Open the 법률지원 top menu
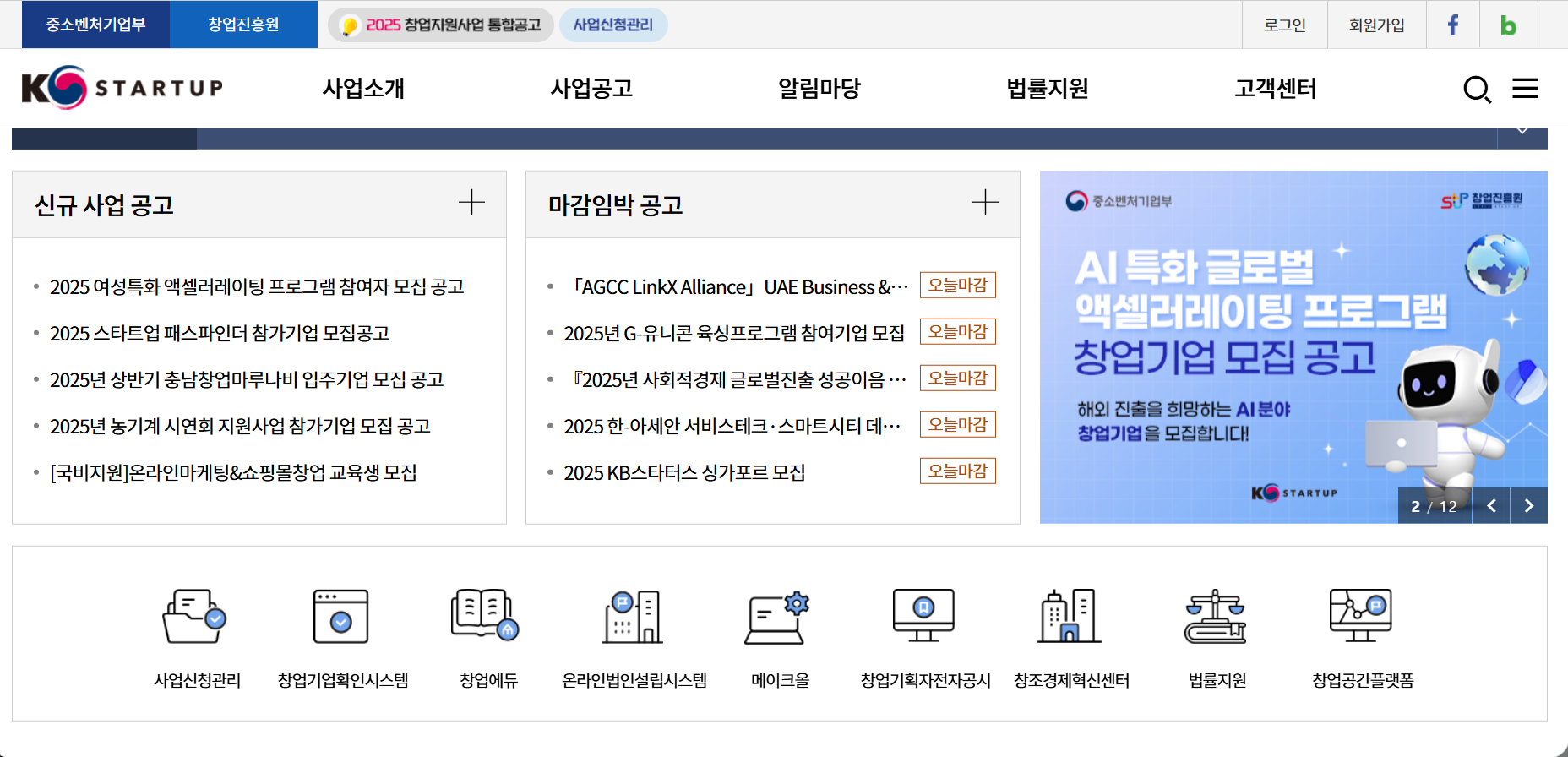The image size is (1568, 757). [1048, 88]
